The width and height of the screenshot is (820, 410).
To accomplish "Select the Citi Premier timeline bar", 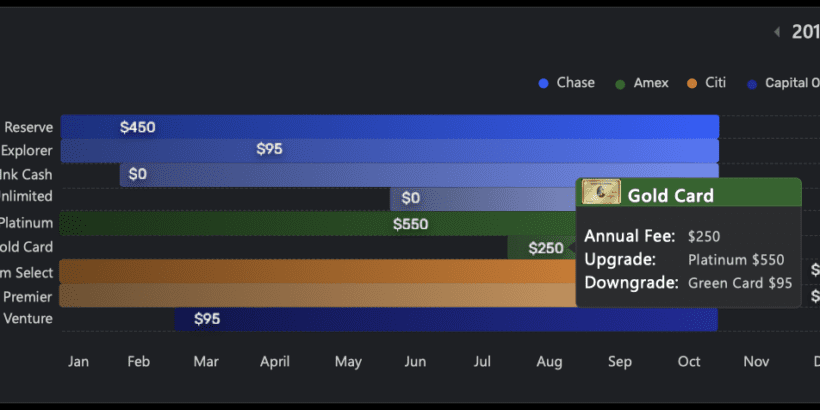I will click(x=317, y=295).
